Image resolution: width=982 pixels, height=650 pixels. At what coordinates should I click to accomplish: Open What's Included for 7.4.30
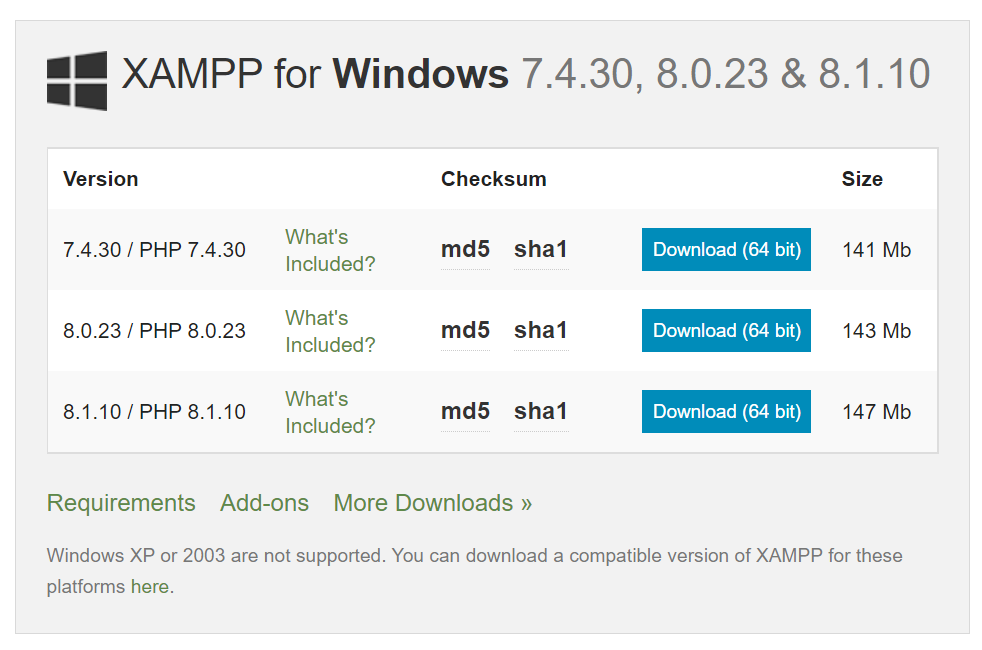[x=330, y=250]
